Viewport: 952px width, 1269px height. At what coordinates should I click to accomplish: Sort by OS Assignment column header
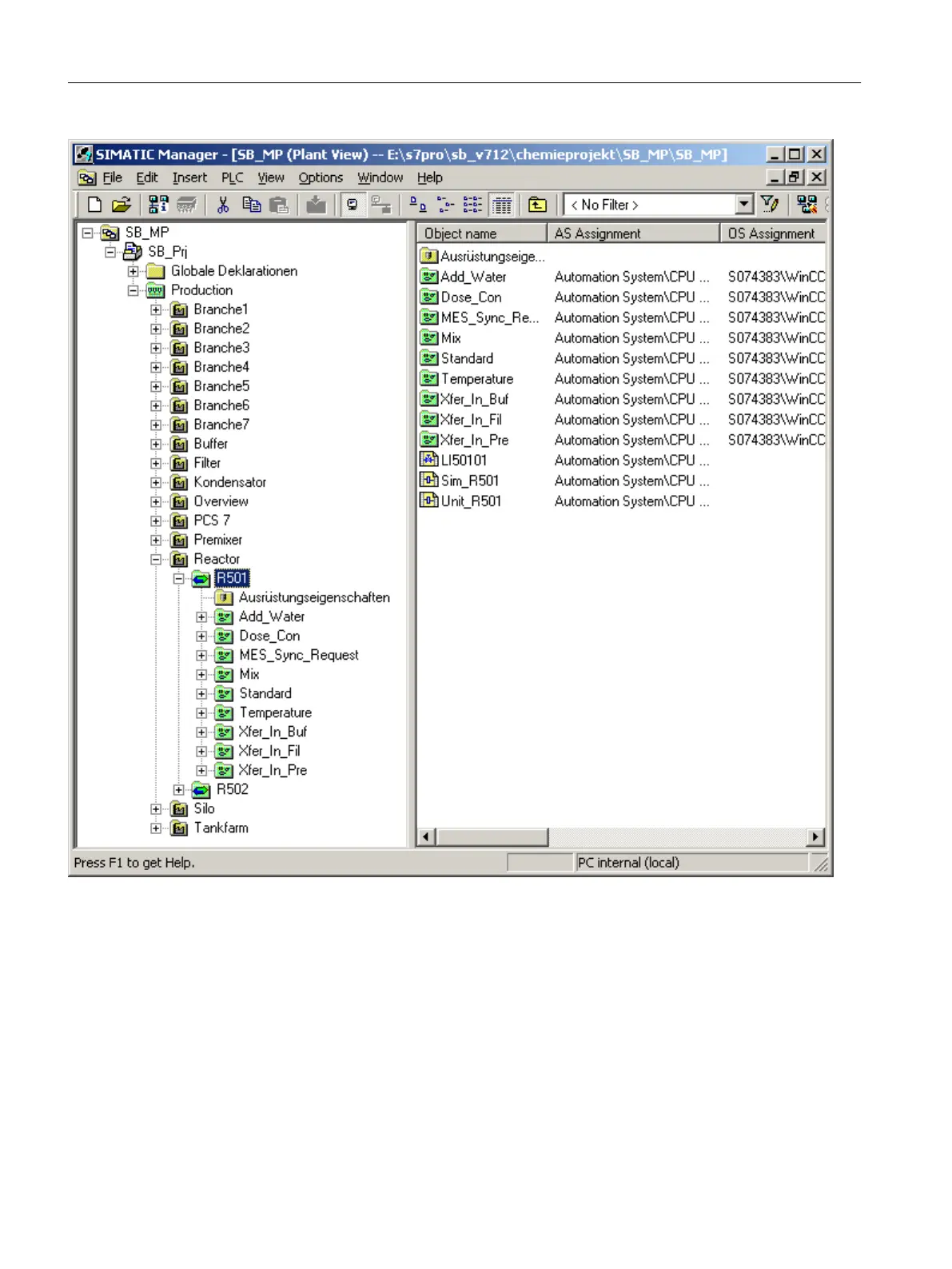pos(773,233)
